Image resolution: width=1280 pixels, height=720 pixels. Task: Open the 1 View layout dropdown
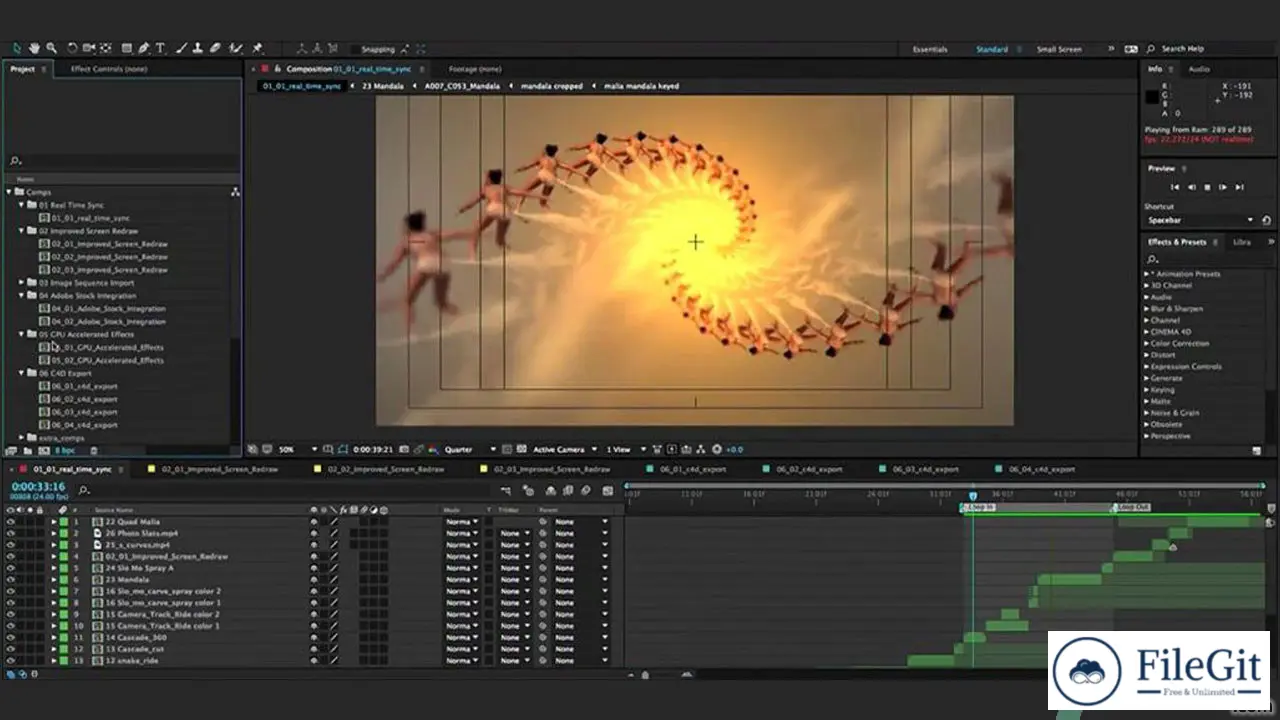[625, 450]
